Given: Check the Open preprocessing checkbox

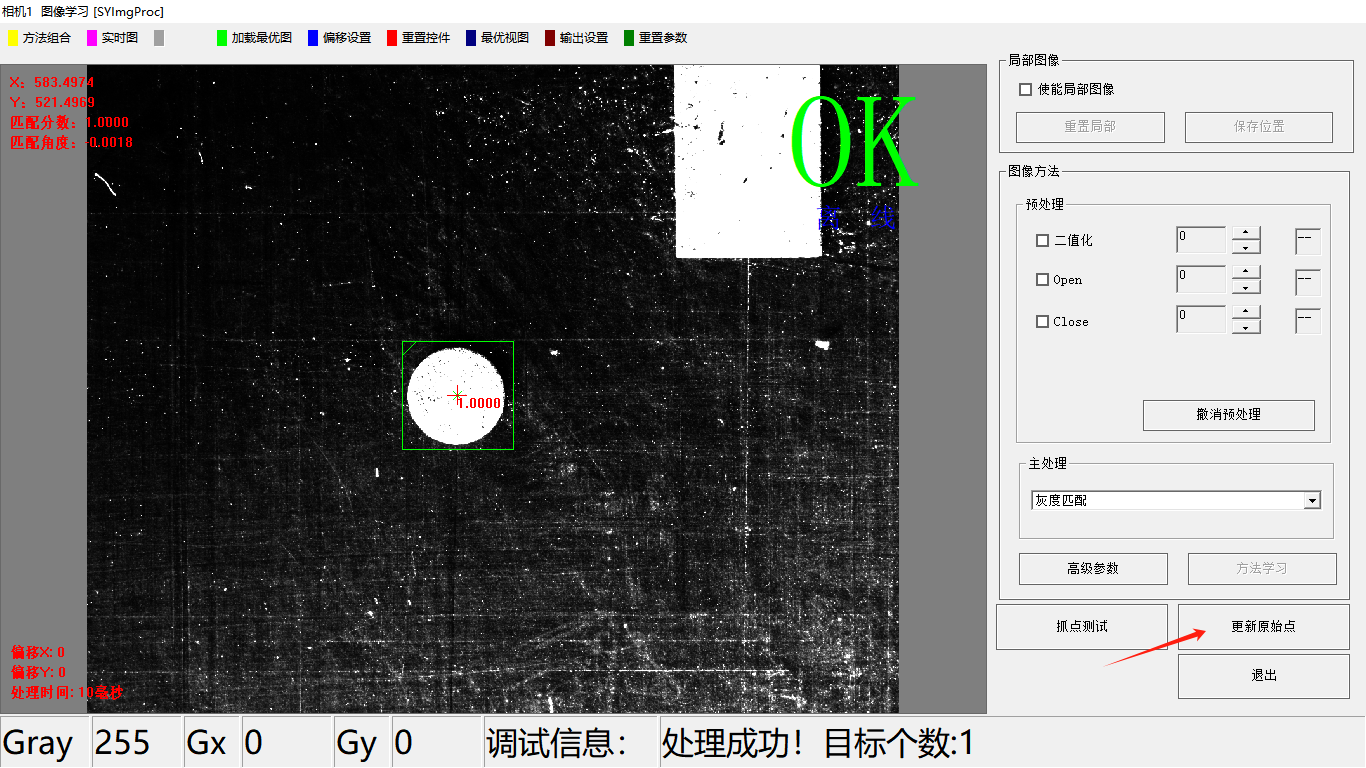Looking at the screenshot, I should pyautogui.click(x=1042, y=280).
